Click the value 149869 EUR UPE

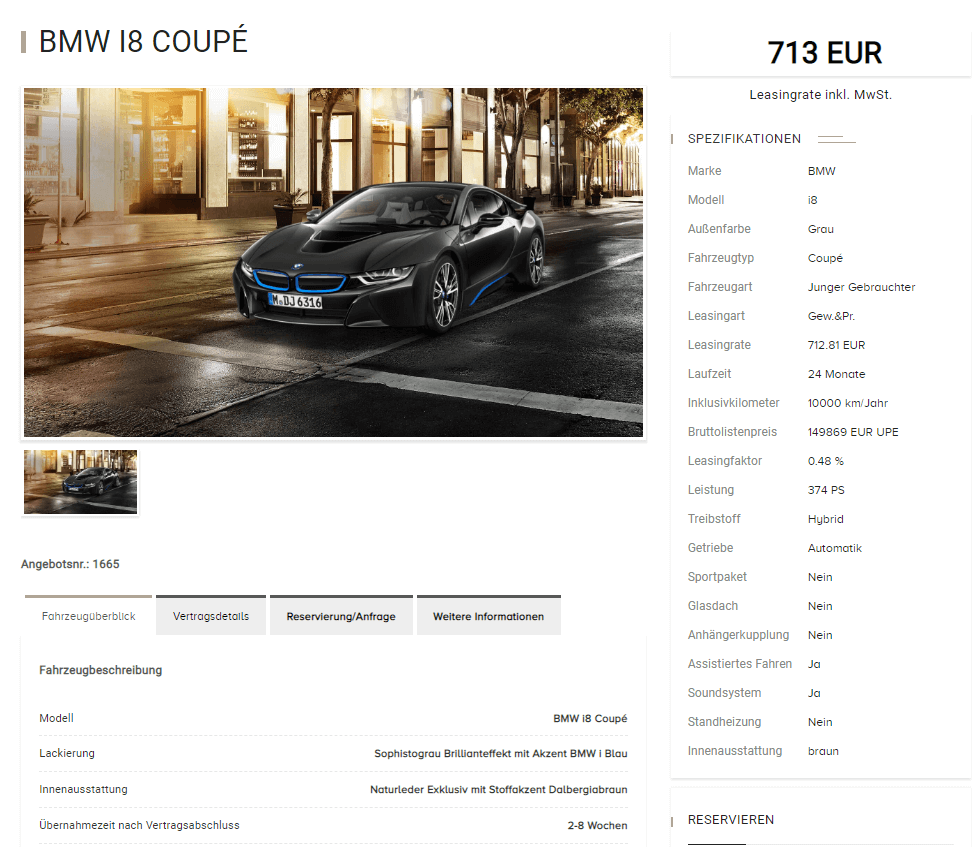(x=853, y=432)
